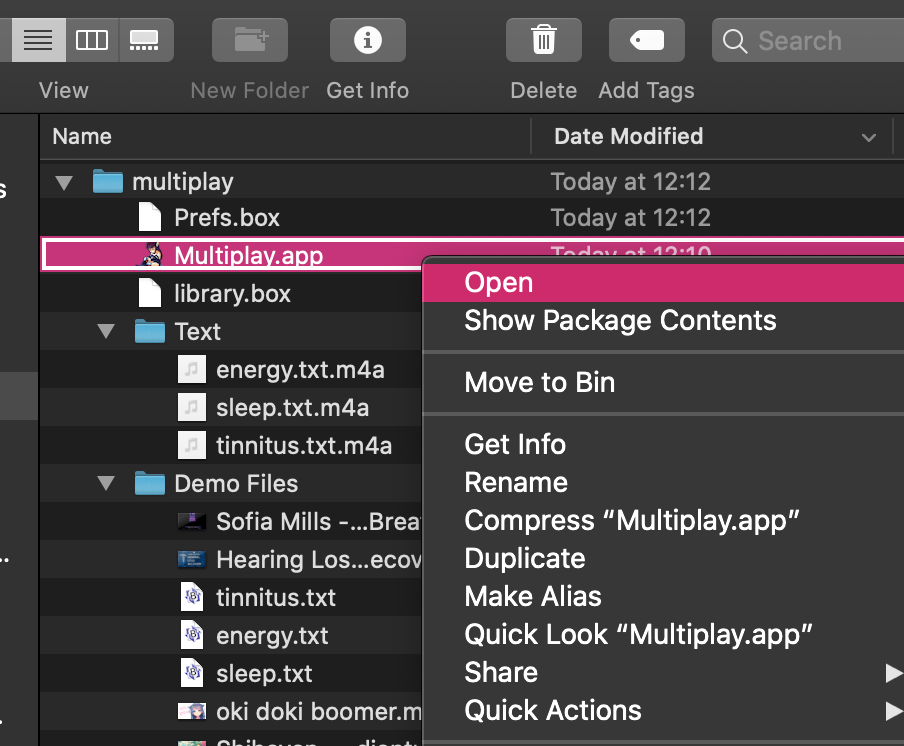Click the Date Modified sort chevron
This screenshot has height=746, width=904.
869,138
